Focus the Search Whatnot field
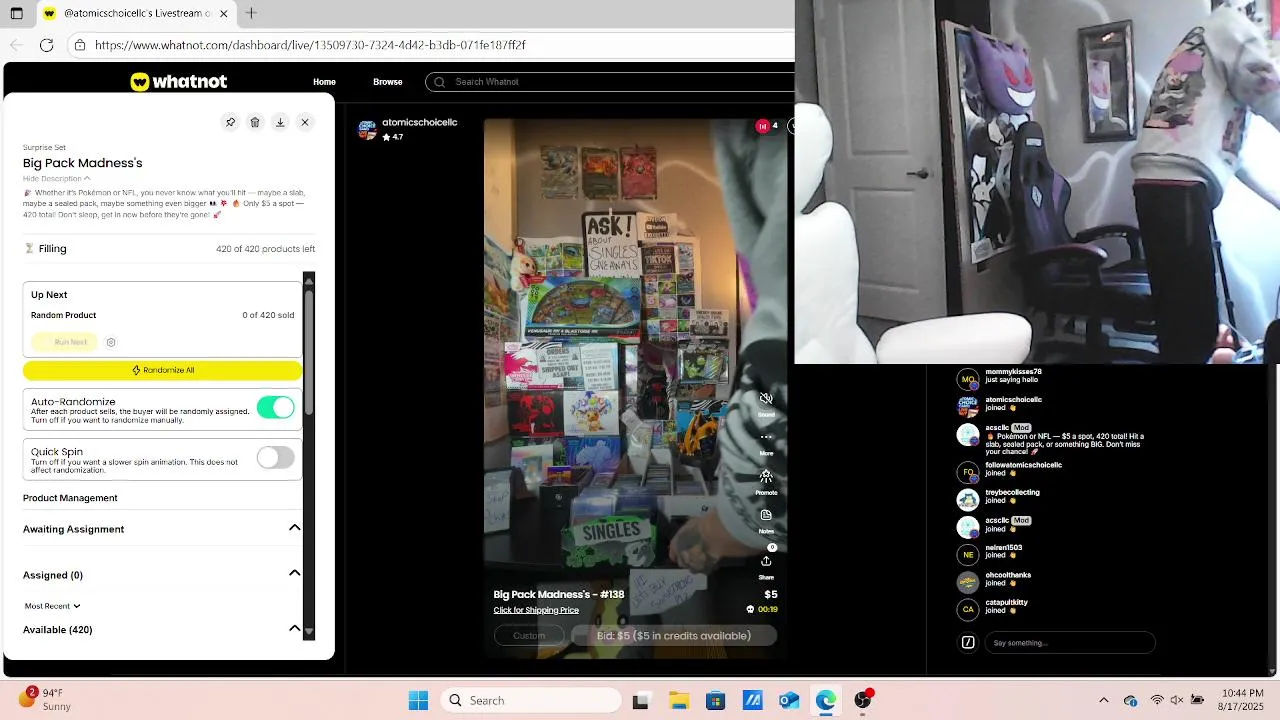1280x720 pixels. click(610, 82)
